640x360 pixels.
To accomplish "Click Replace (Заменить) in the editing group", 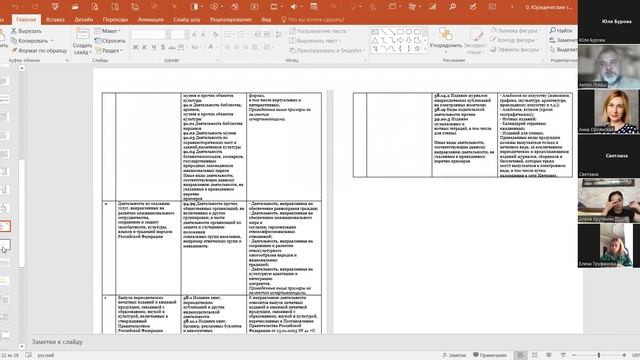I will 563,40.
